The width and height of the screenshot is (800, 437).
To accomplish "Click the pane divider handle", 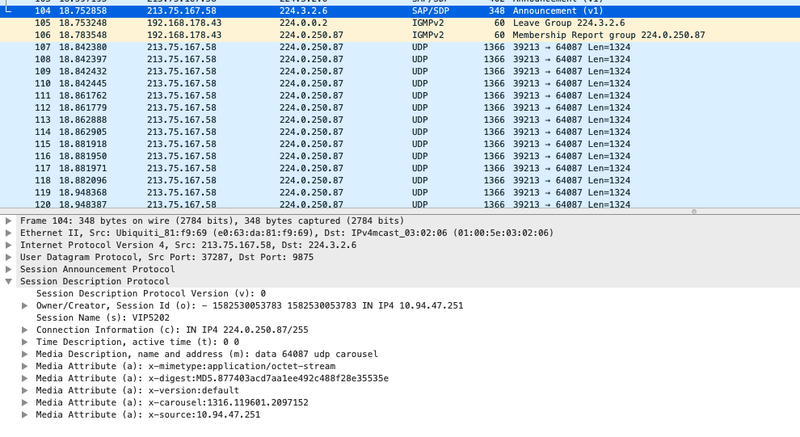I will click(x=694, y=212).
